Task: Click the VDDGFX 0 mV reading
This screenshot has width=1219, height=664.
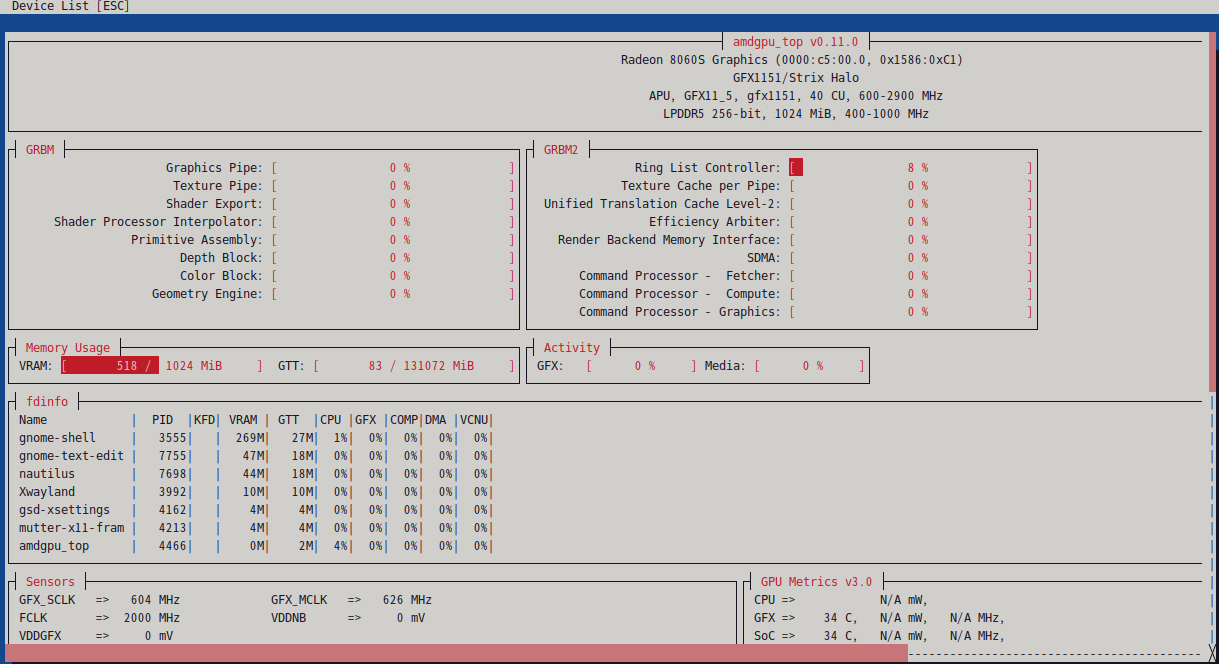Action: (x=96, y=636)
